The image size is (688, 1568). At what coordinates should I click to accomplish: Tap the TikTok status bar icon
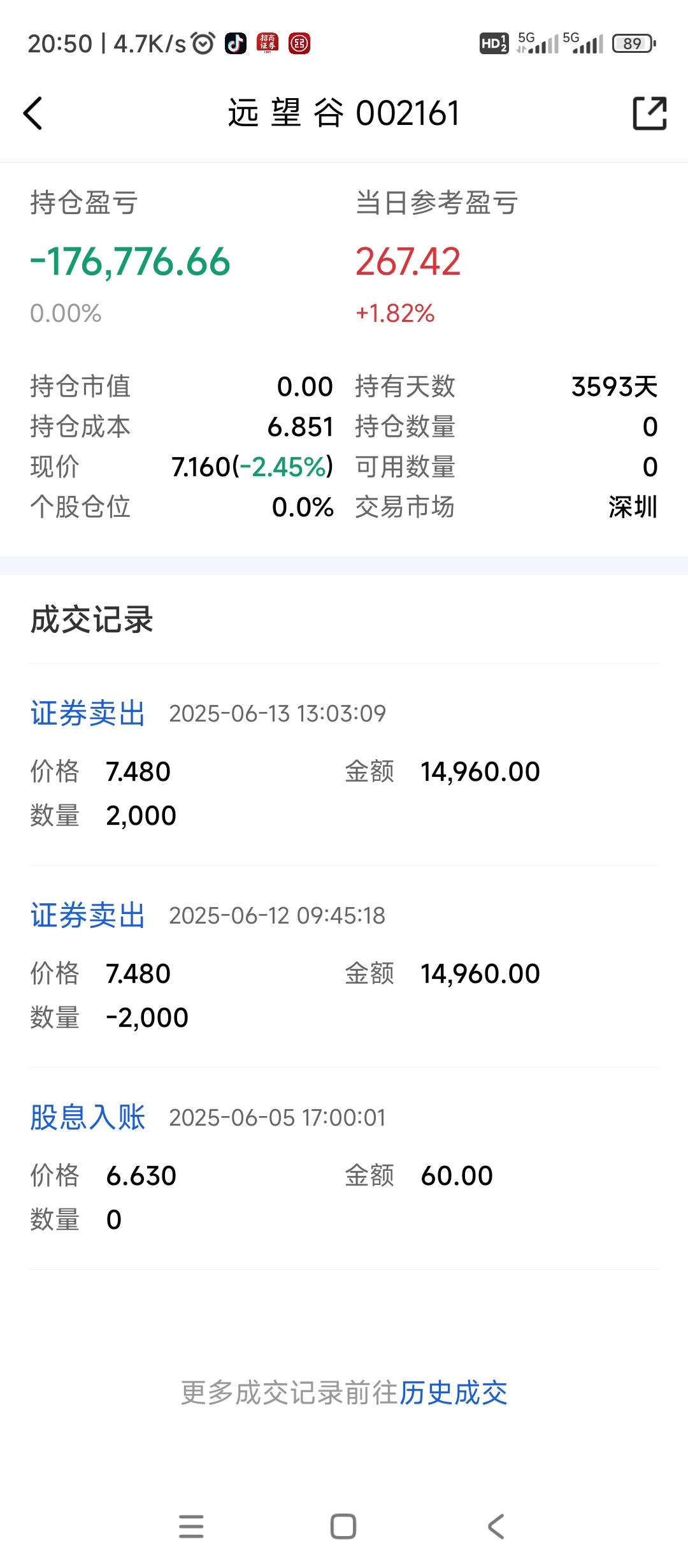(235, 43)
